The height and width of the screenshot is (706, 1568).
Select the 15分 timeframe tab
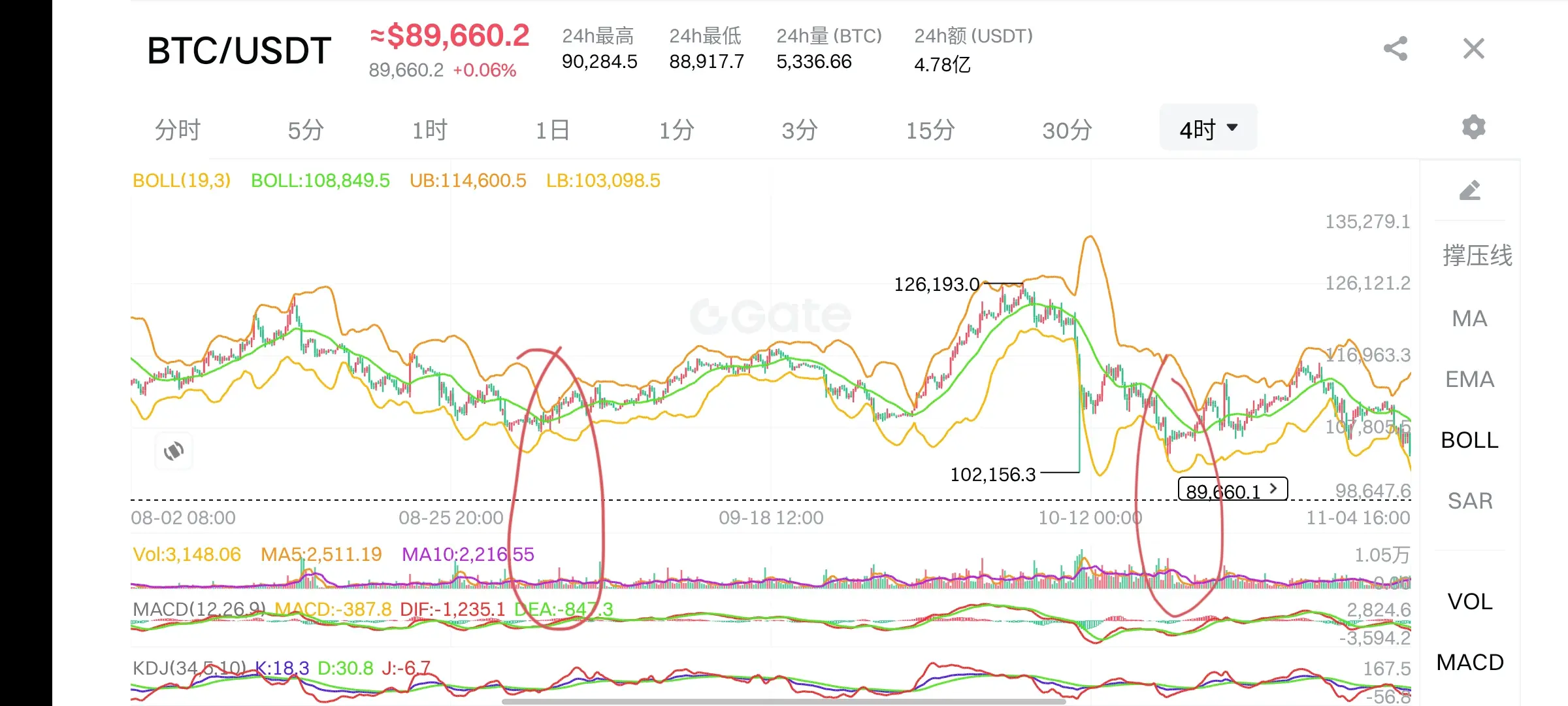click(930, 130)
